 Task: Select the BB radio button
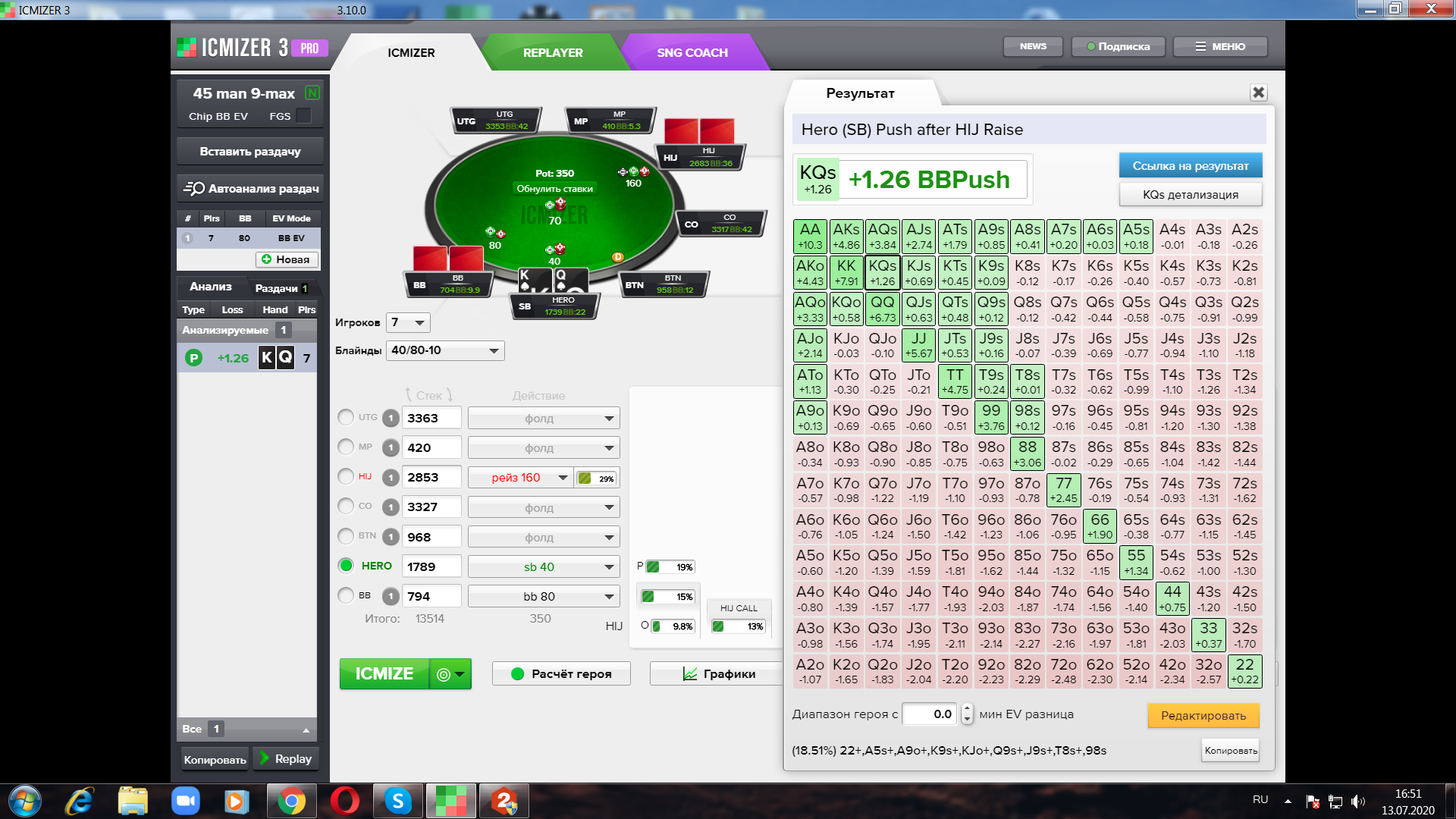346,595
